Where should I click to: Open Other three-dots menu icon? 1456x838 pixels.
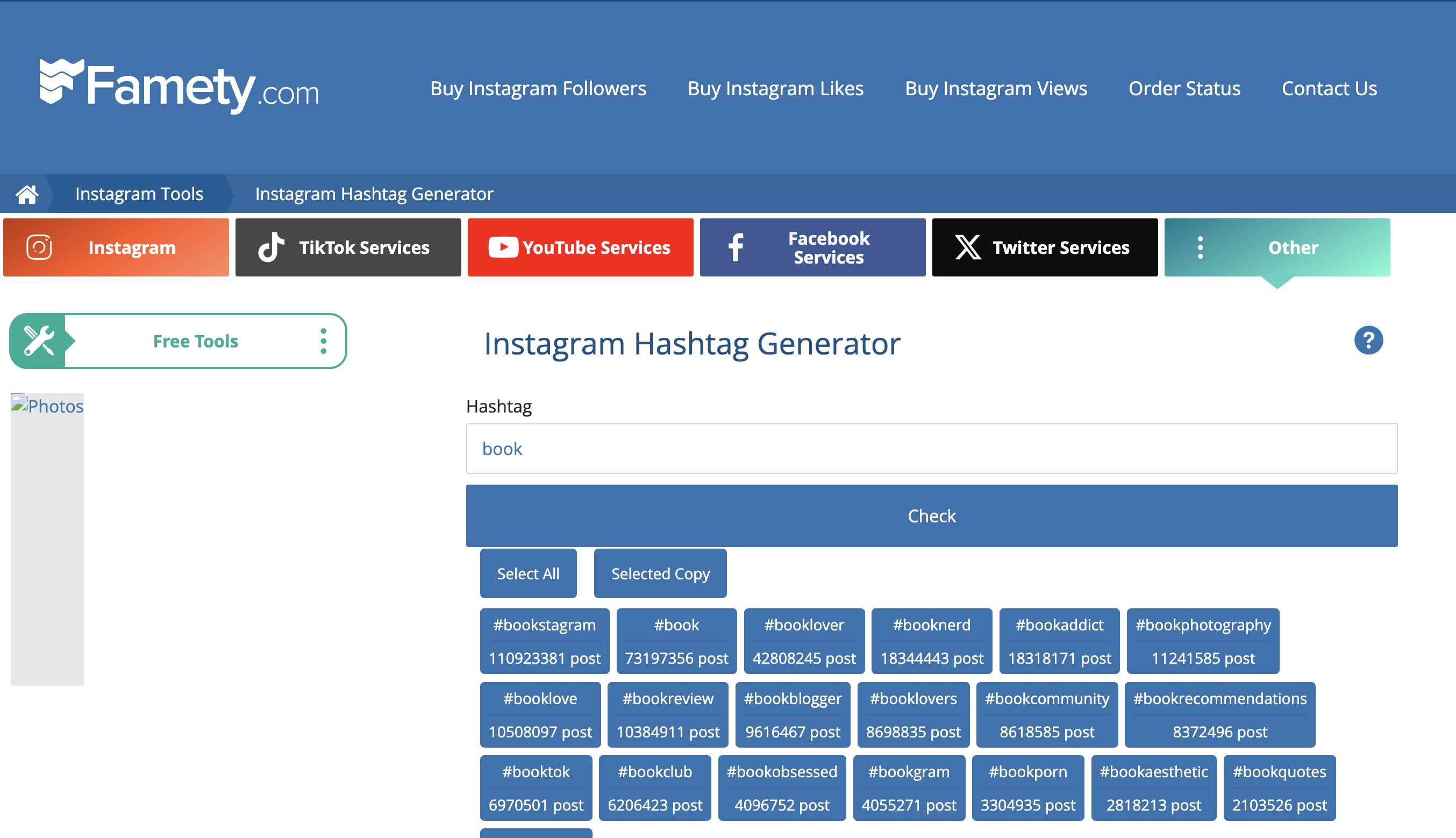click(1200, 247)
